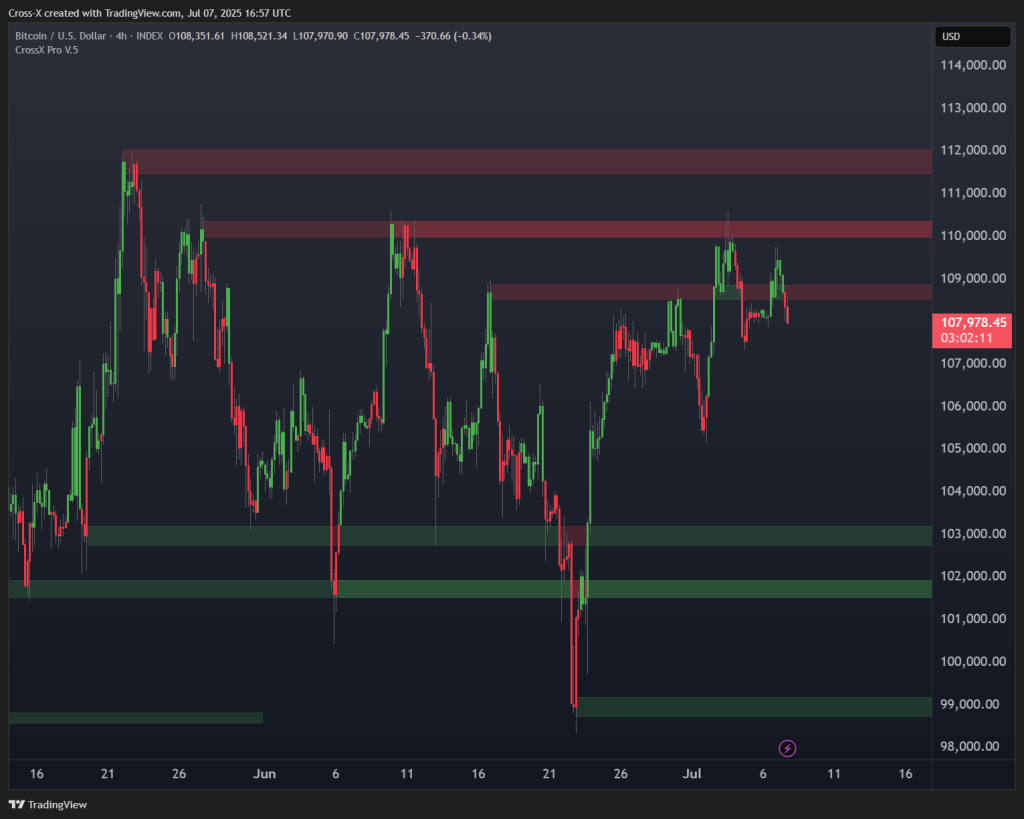Open the USD currency selector
Viewport: 1024px width, 819px height.
[972, 37]
